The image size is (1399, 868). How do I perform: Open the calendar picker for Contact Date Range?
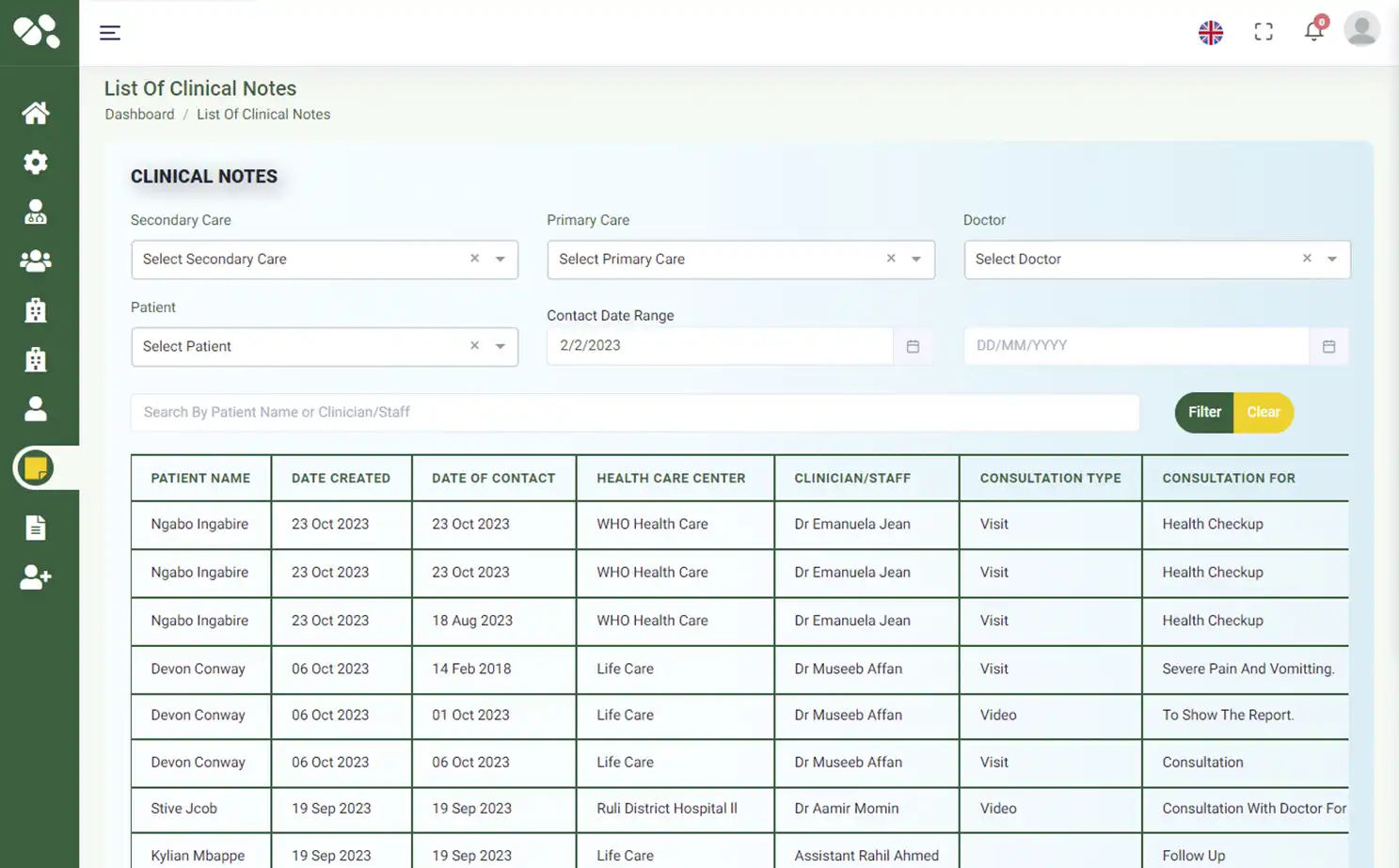coord(912,346)
